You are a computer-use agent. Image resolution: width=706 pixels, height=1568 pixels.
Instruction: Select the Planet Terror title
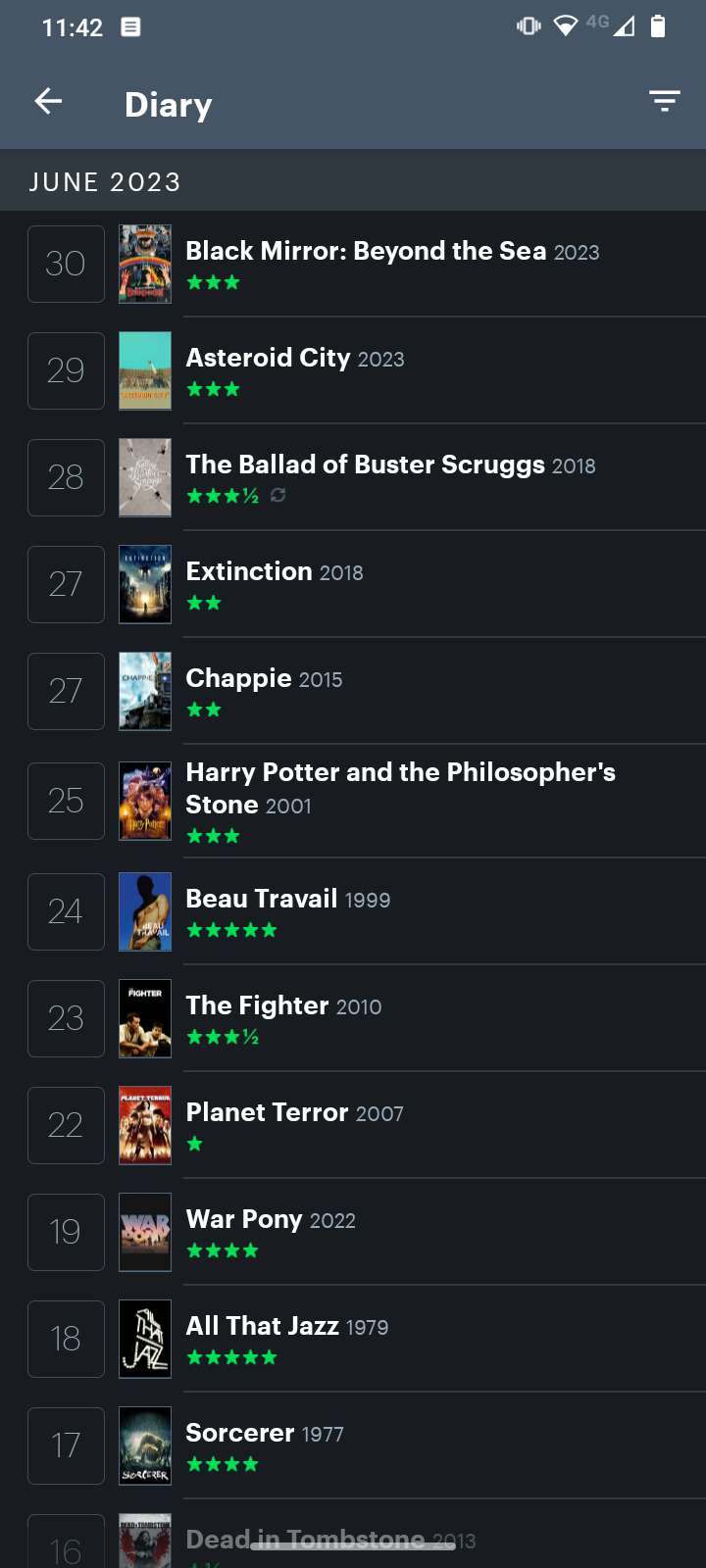pos(267,1112)
